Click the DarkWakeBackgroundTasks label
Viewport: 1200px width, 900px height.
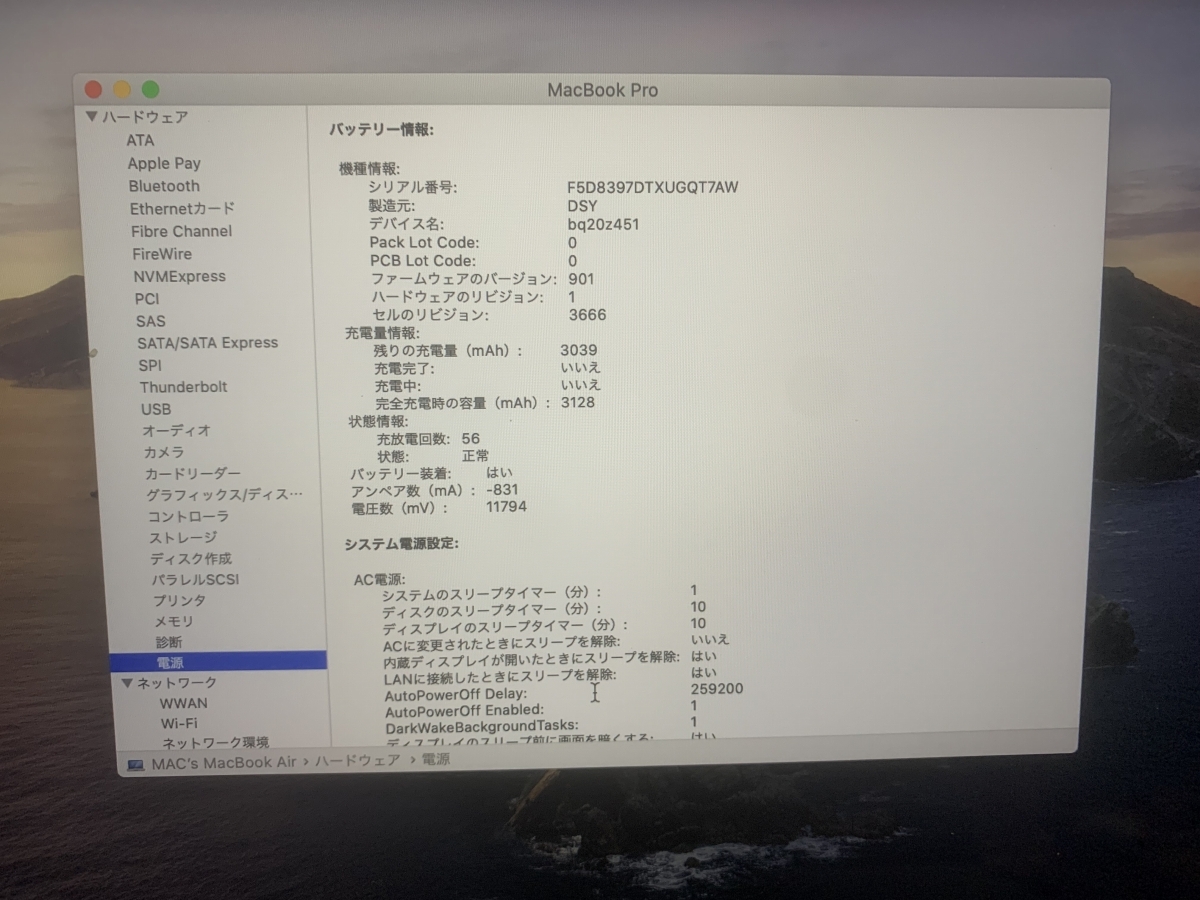tap(482, 725)
